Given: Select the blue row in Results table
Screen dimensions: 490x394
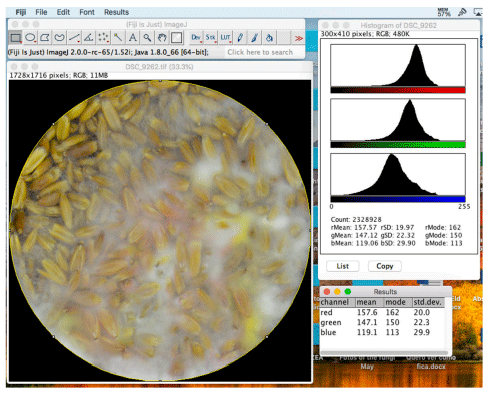Looking at the screenshot, I should (382, 332).
